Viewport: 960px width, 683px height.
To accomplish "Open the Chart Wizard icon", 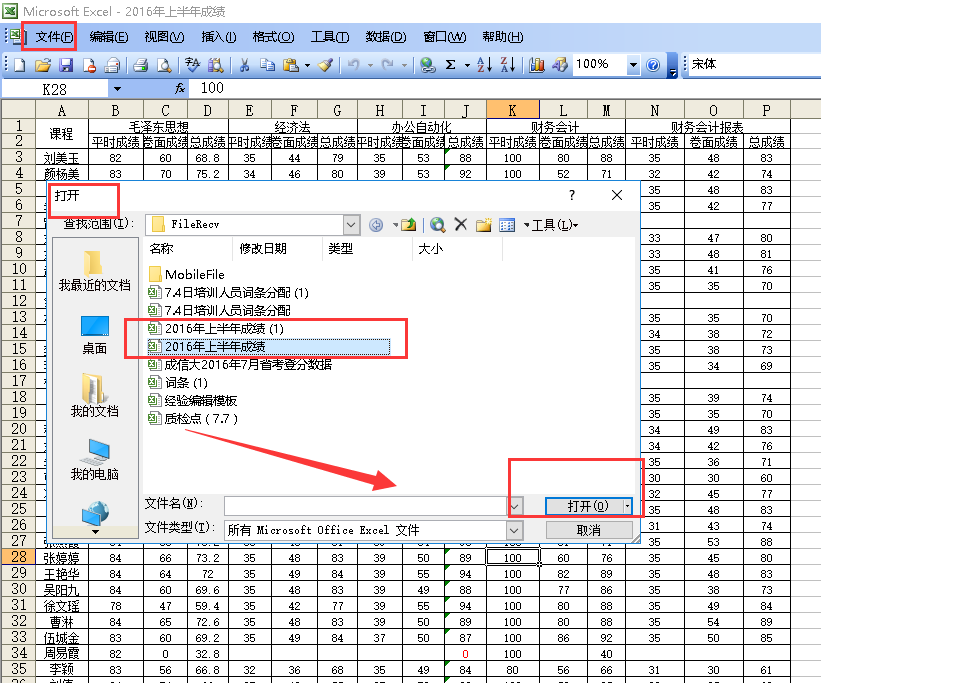I will coord(537,65).
